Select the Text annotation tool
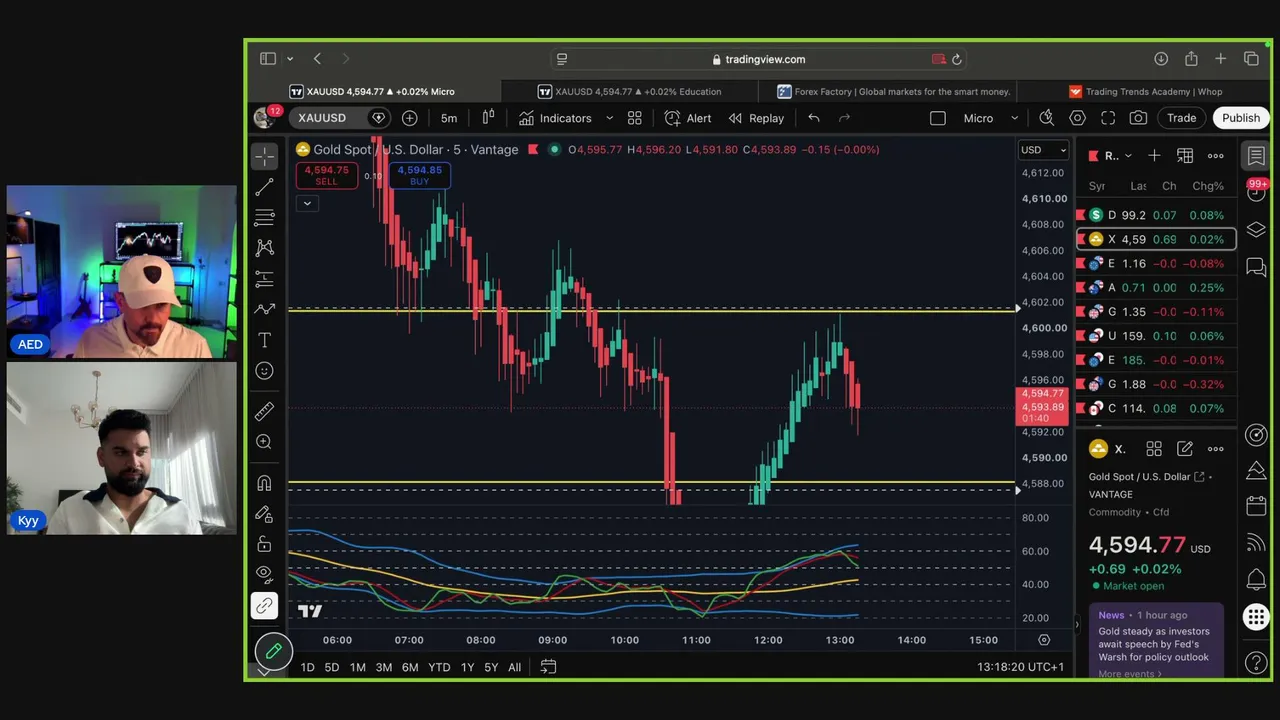 click(x=264, y=340)
